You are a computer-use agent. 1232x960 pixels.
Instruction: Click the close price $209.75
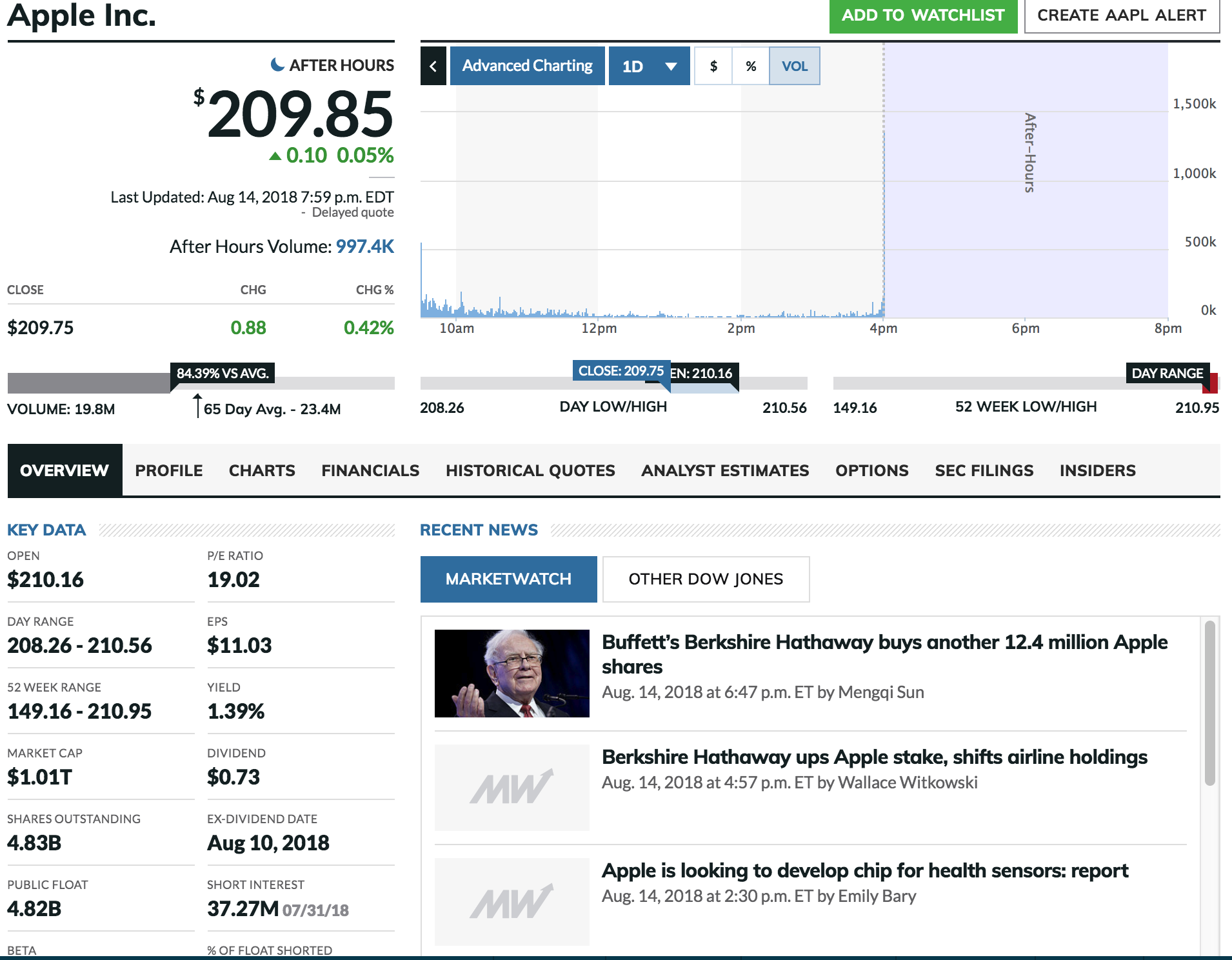coord(40,328)
